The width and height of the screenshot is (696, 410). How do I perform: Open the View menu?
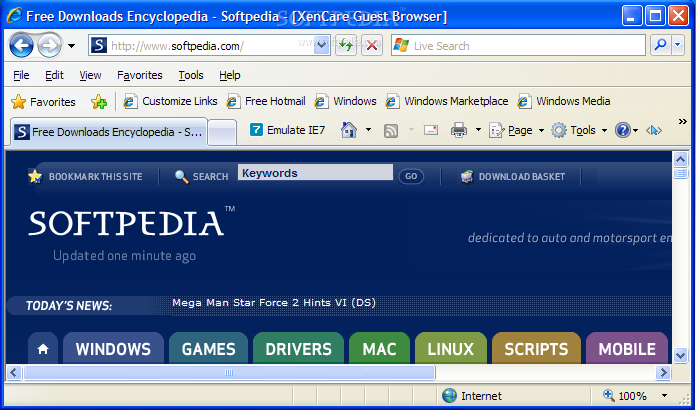(90, 75)
